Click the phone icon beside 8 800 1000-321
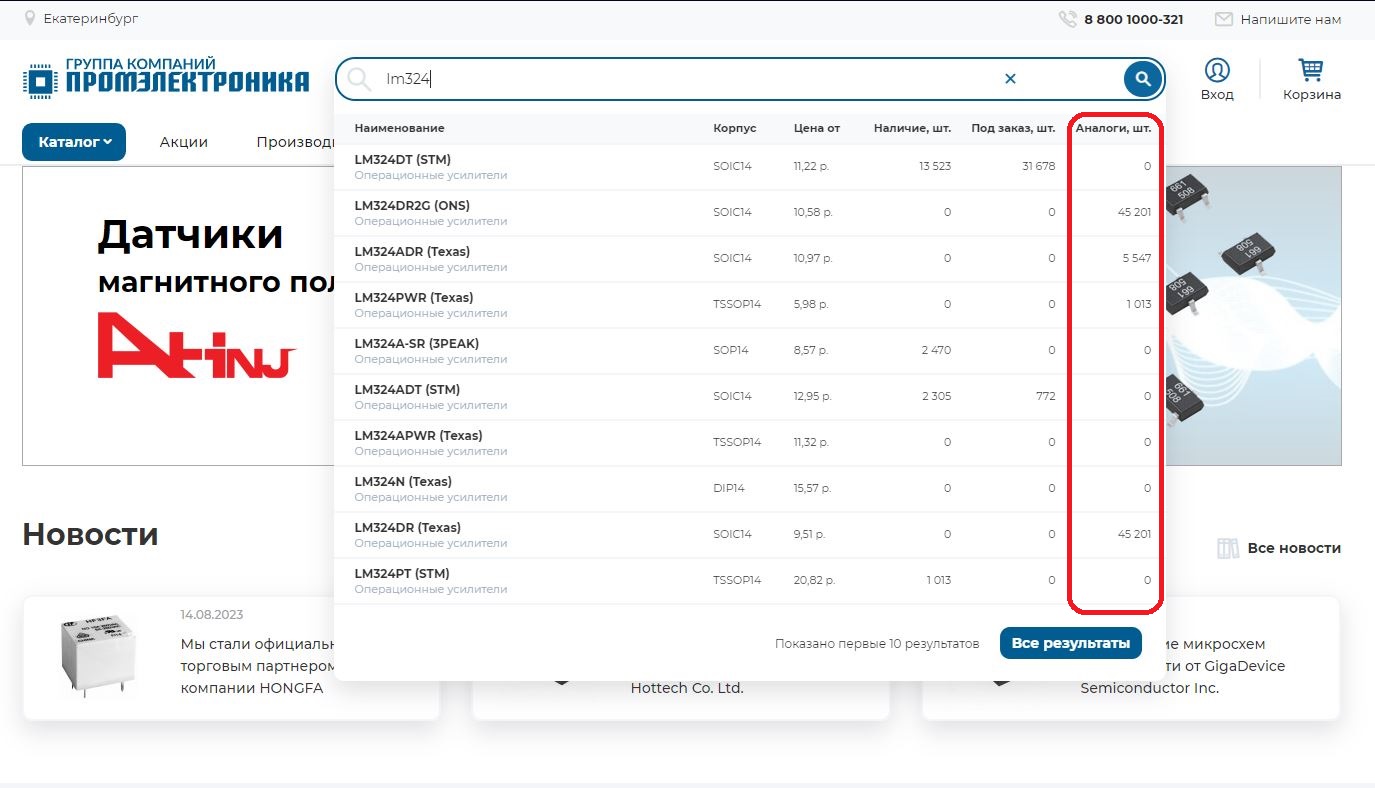The width and height of the screenshot is (1375, 788). pos(1067,19)
